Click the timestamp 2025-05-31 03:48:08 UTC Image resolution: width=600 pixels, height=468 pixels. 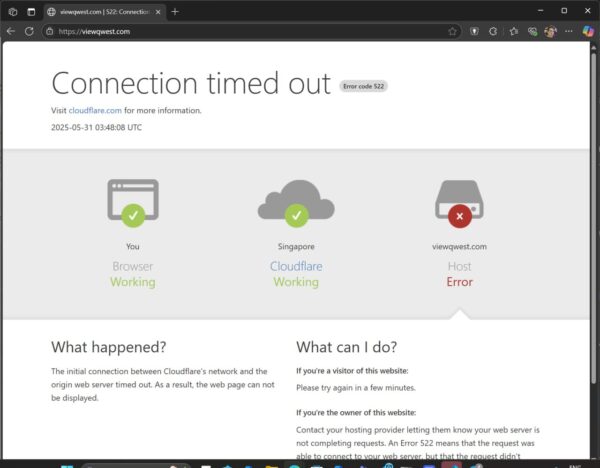coord(96,127)
